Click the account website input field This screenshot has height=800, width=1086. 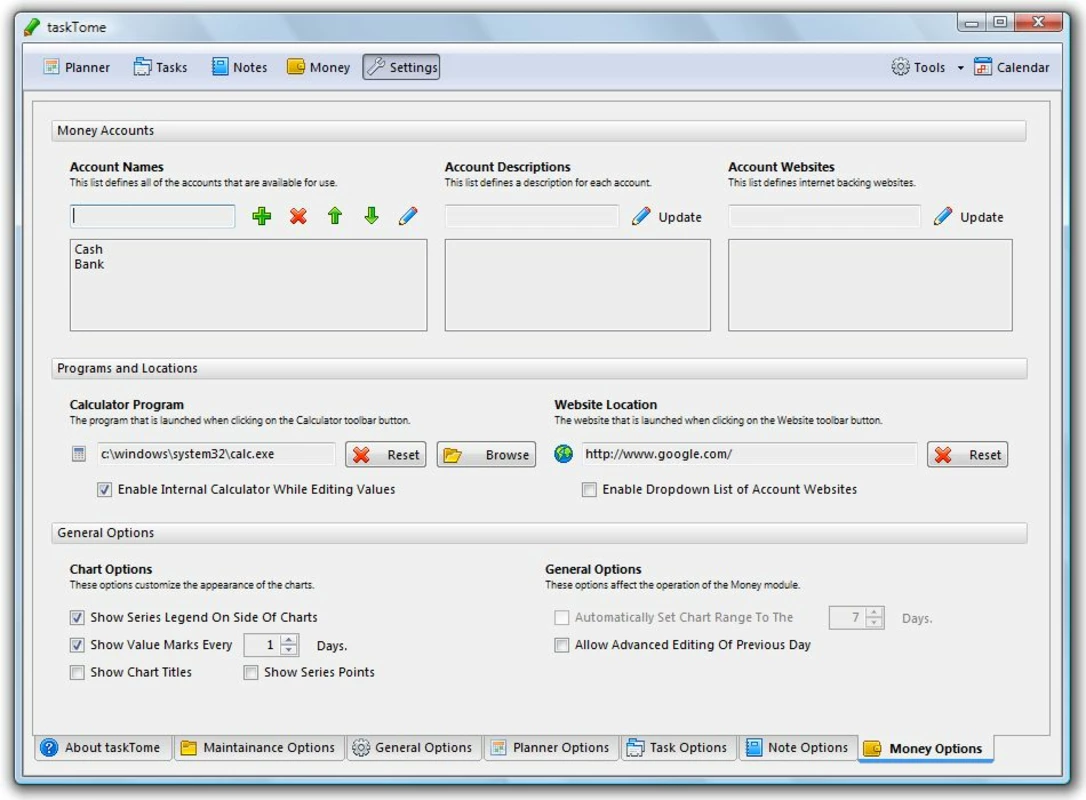tap(824, 216)
